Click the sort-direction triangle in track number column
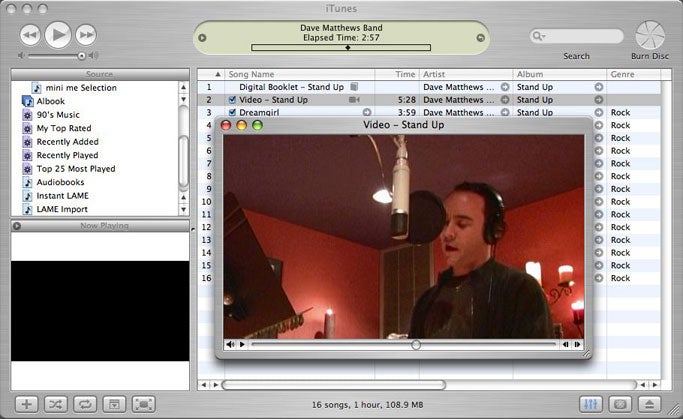Viewport: 683px width, 419px height. click(x=218, y=74)
